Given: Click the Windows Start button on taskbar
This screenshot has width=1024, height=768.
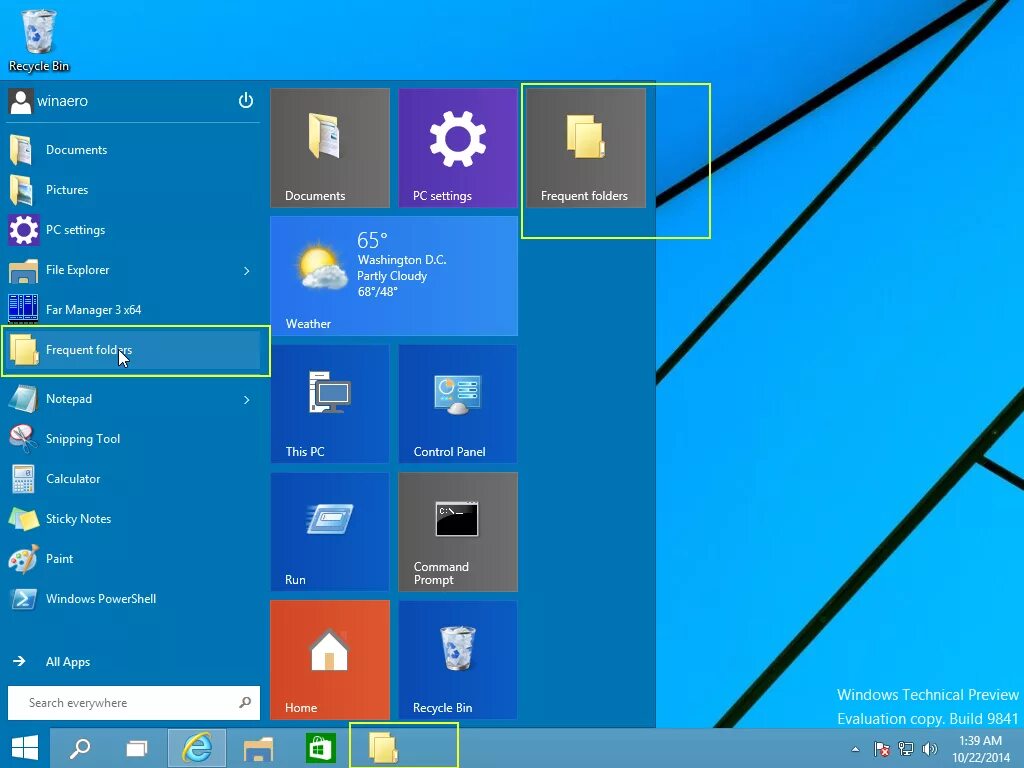Looking at the screenshot, I should [x=25, y=748].
